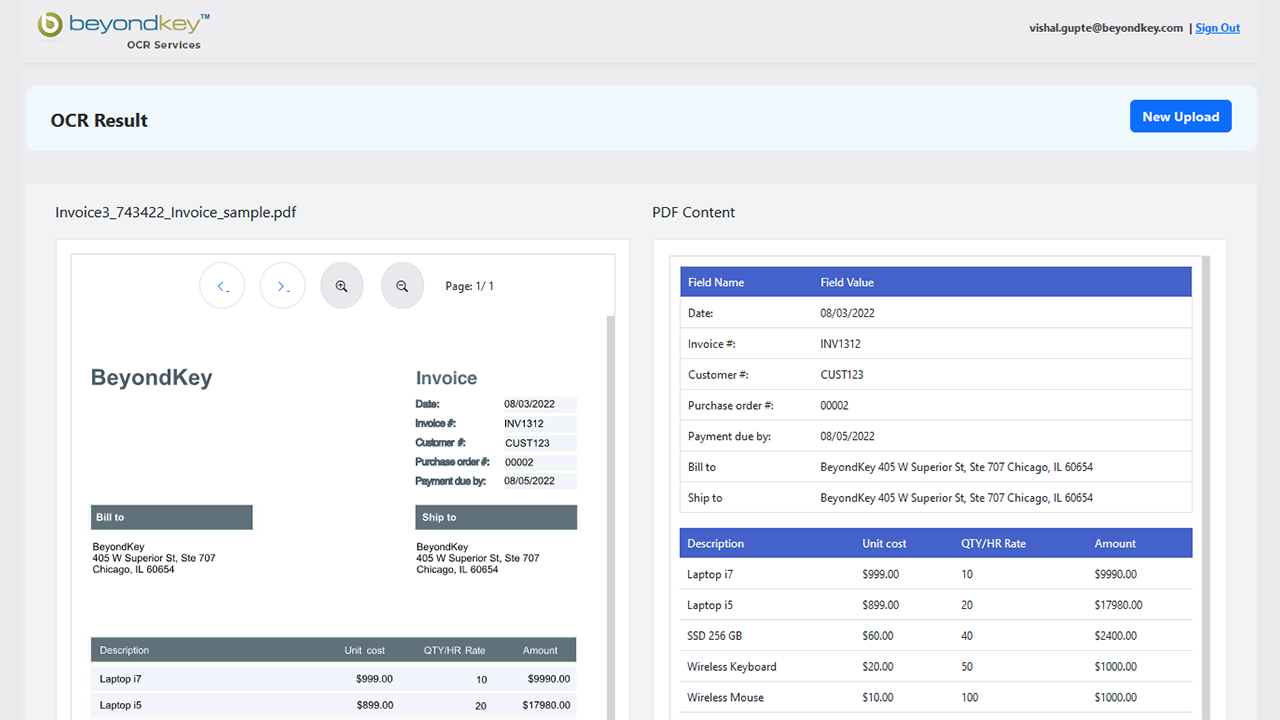Click the PDF Content heading
Viewport: 1280px width, 720px height.
click(693, 212)
